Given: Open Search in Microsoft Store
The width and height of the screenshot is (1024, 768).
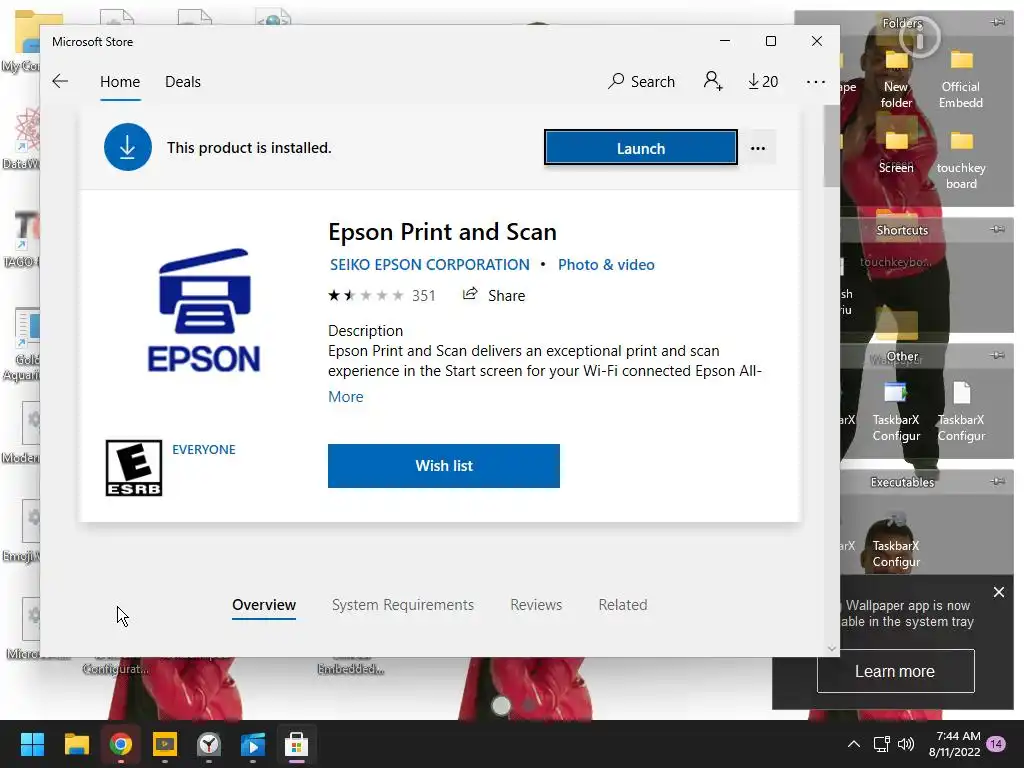Looking at the screenshot, I should tap(641, 82).
